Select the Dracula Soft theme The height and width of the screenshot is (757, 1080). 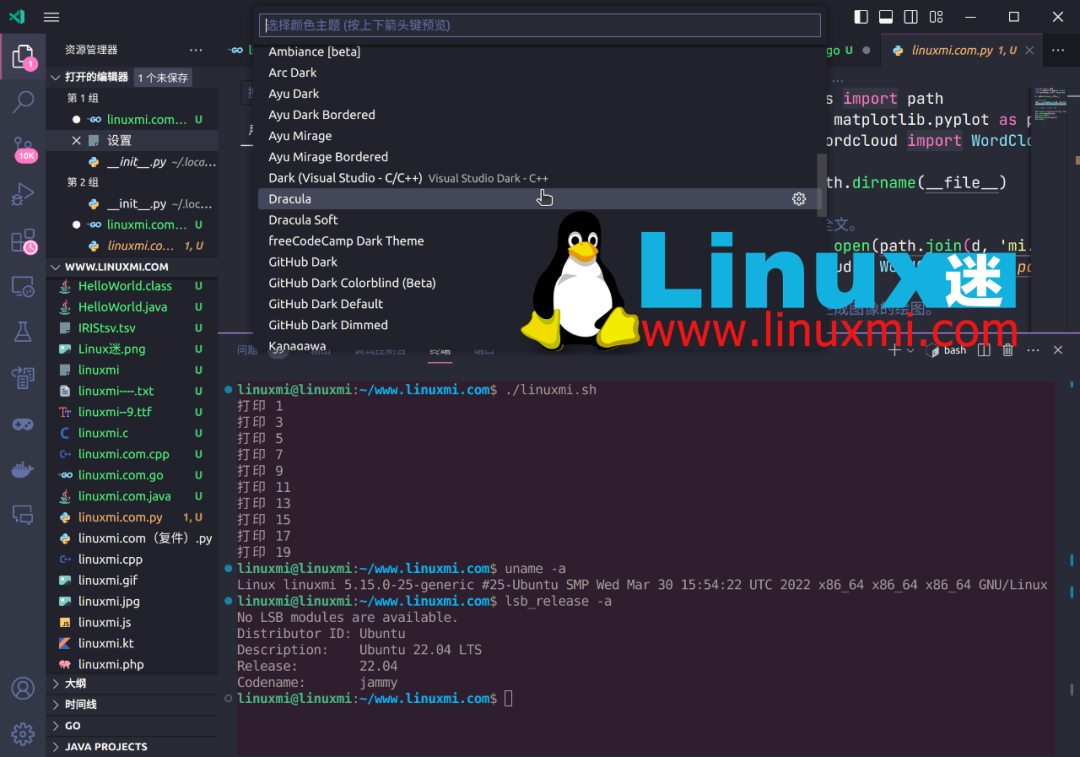coord(539,220)
